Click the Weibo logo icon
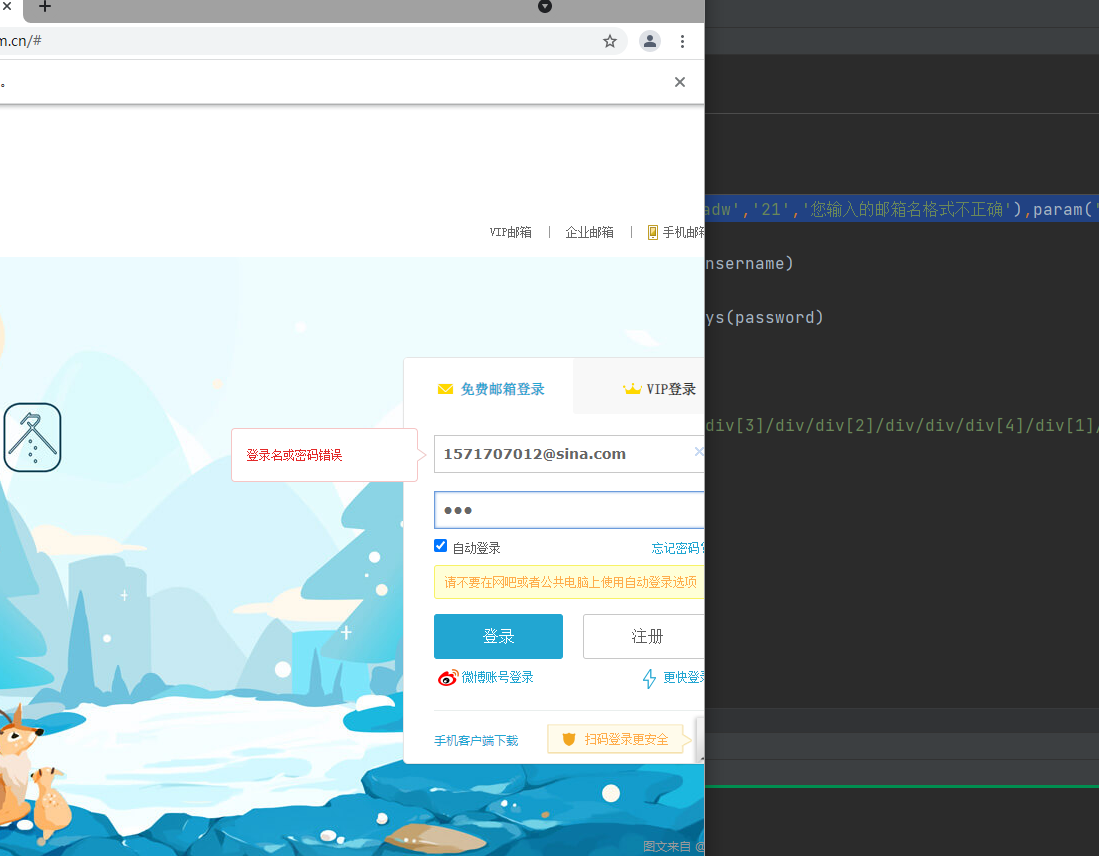Viewport: 1099px width, 856px height. pos(448,677)
